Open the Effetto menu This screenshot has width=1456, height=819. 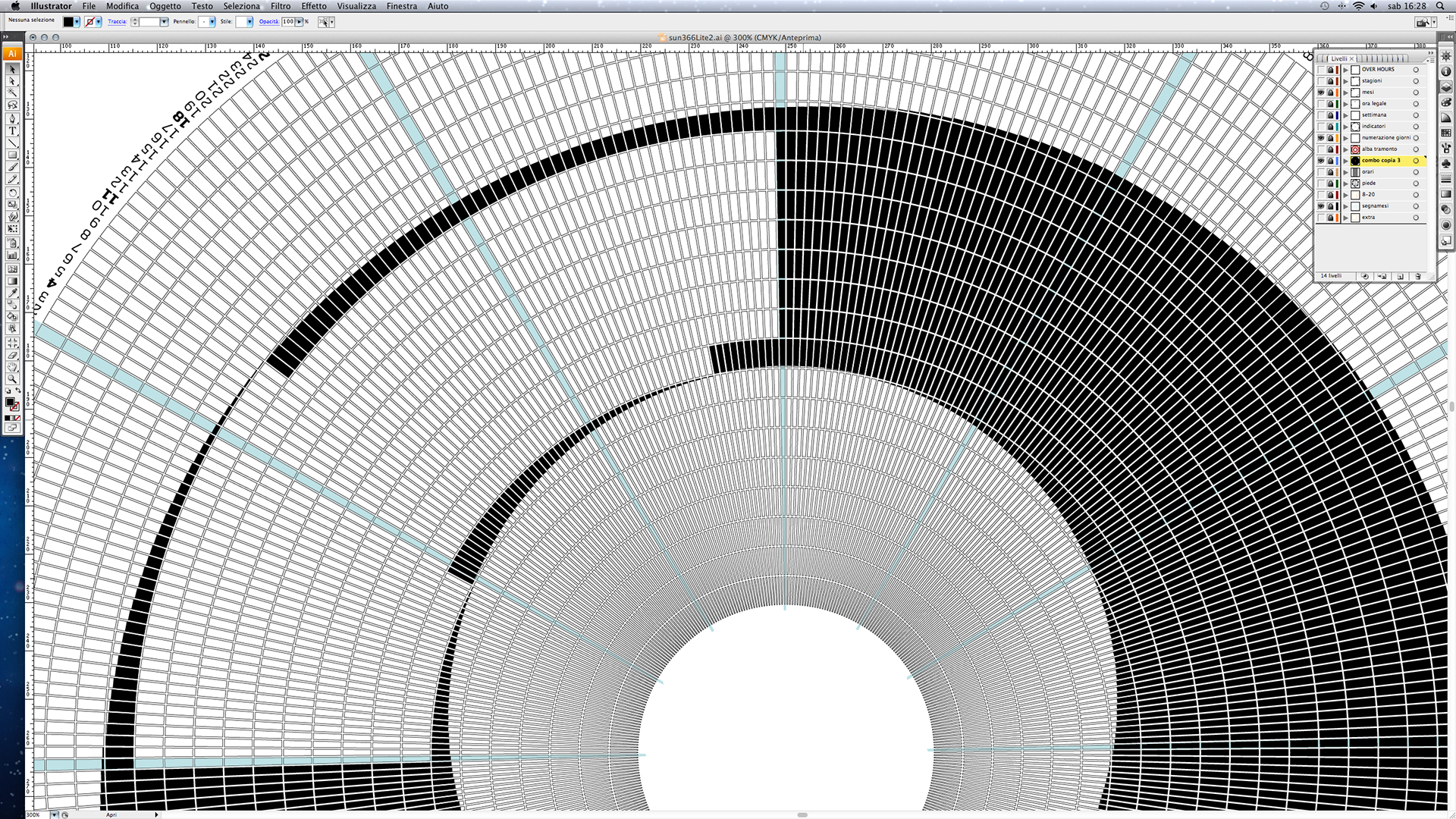pos(313,6)
